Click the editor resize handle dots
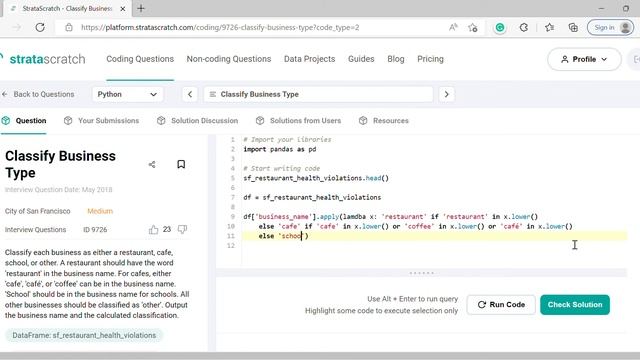 point(422,273)
